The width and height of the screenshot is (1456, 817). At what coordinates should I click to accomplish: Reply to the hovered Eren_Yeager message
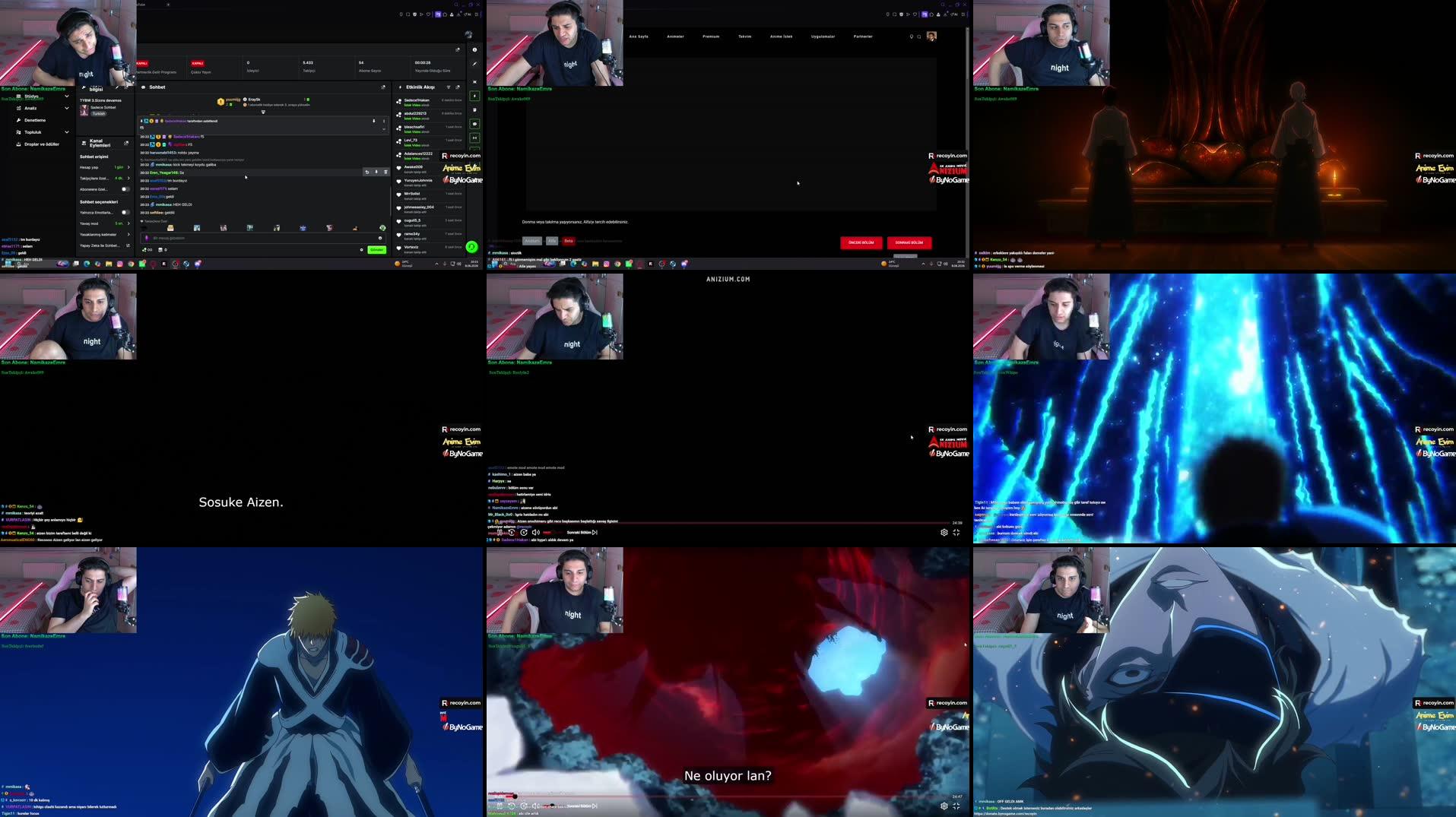[x=367, y=173]
